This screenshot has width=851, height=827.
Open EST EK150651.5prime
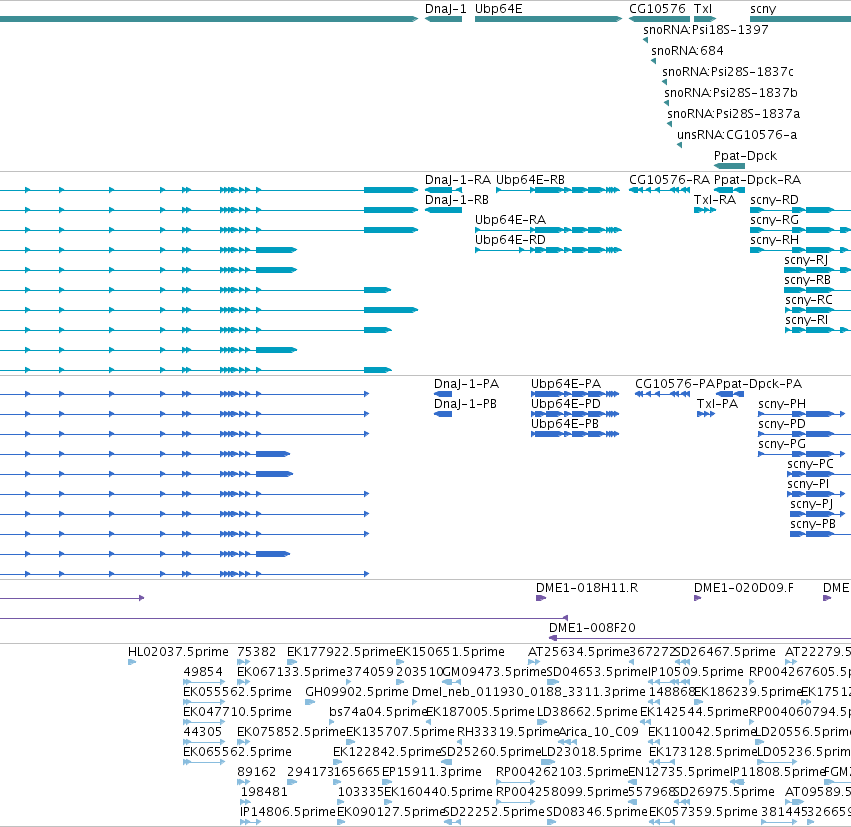coord(400,662)
